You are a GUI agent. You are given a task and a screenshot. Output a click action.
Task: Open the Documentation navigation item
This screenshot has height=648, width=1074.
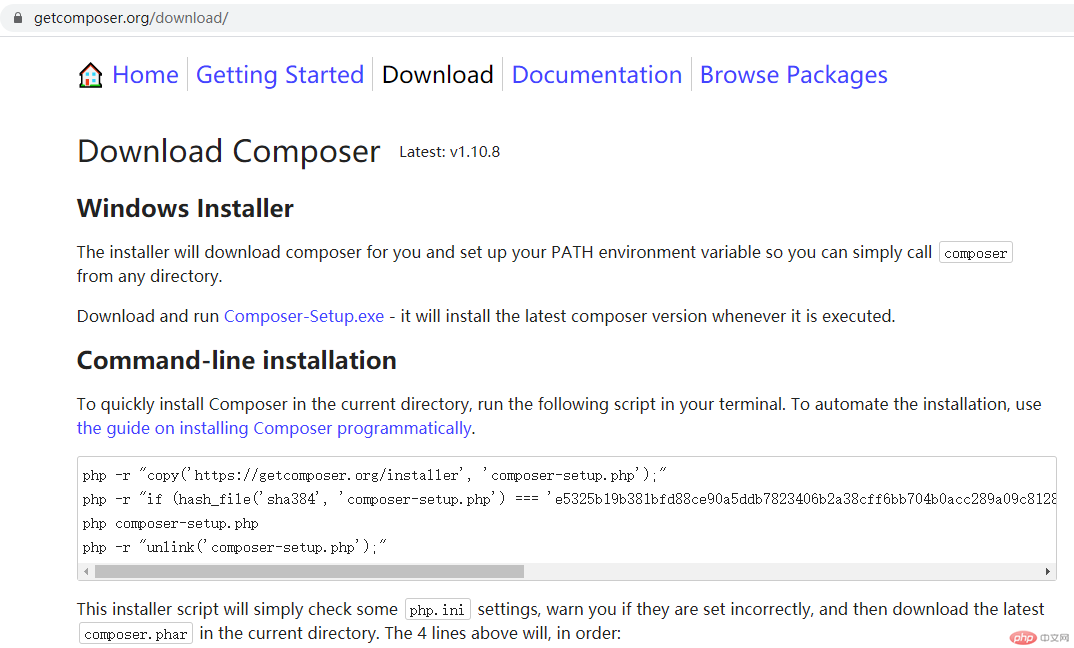point(597,75)
